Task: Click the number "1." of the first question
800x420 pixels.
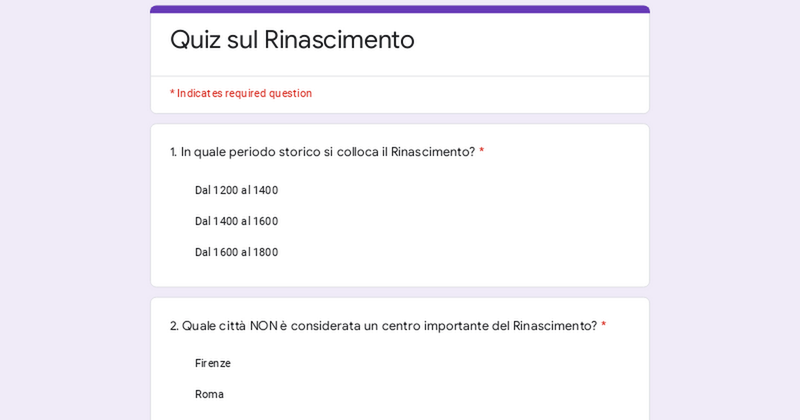Action: point(173,152)
